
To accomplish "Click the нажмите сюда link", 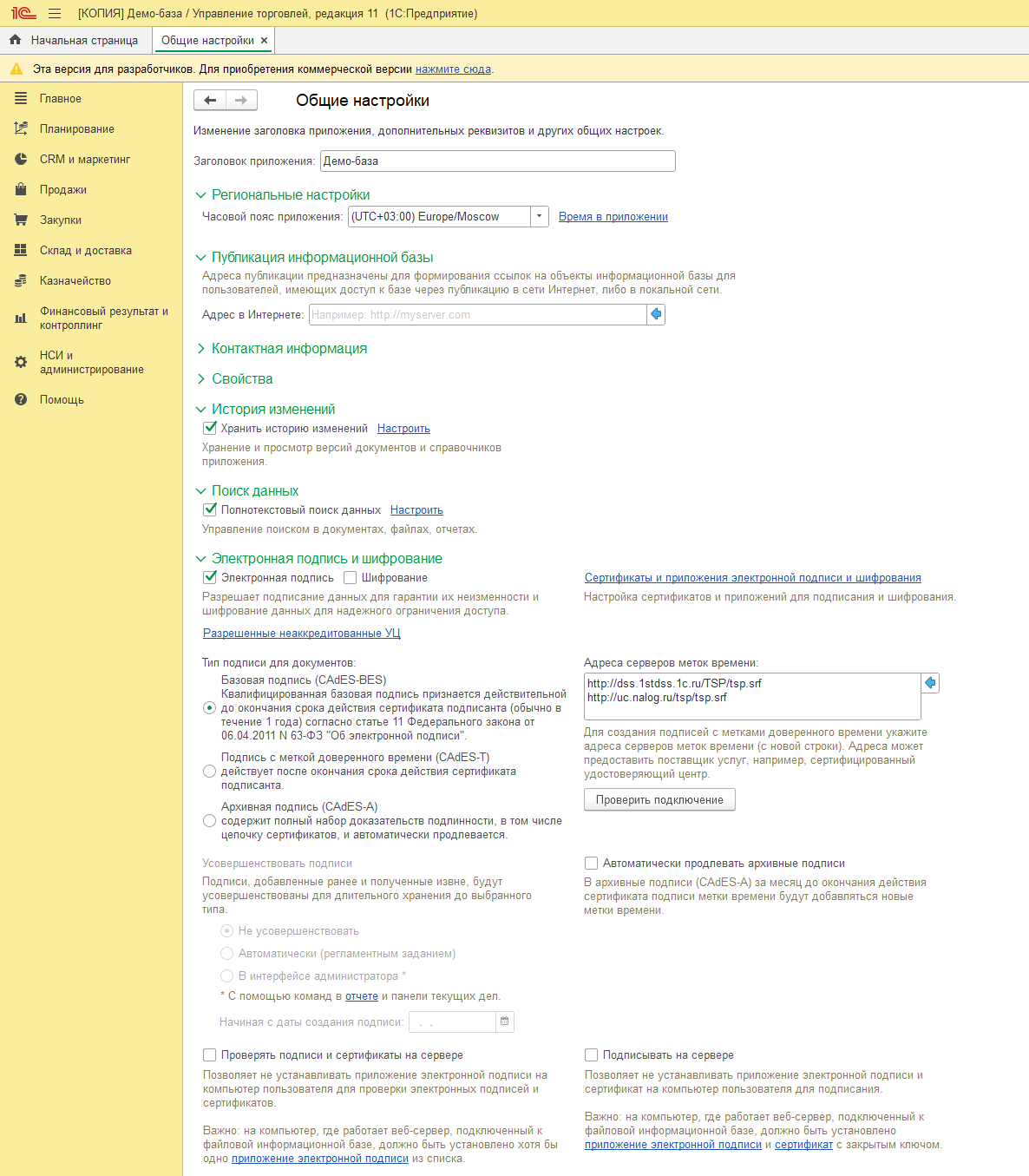I will (453, 69).
